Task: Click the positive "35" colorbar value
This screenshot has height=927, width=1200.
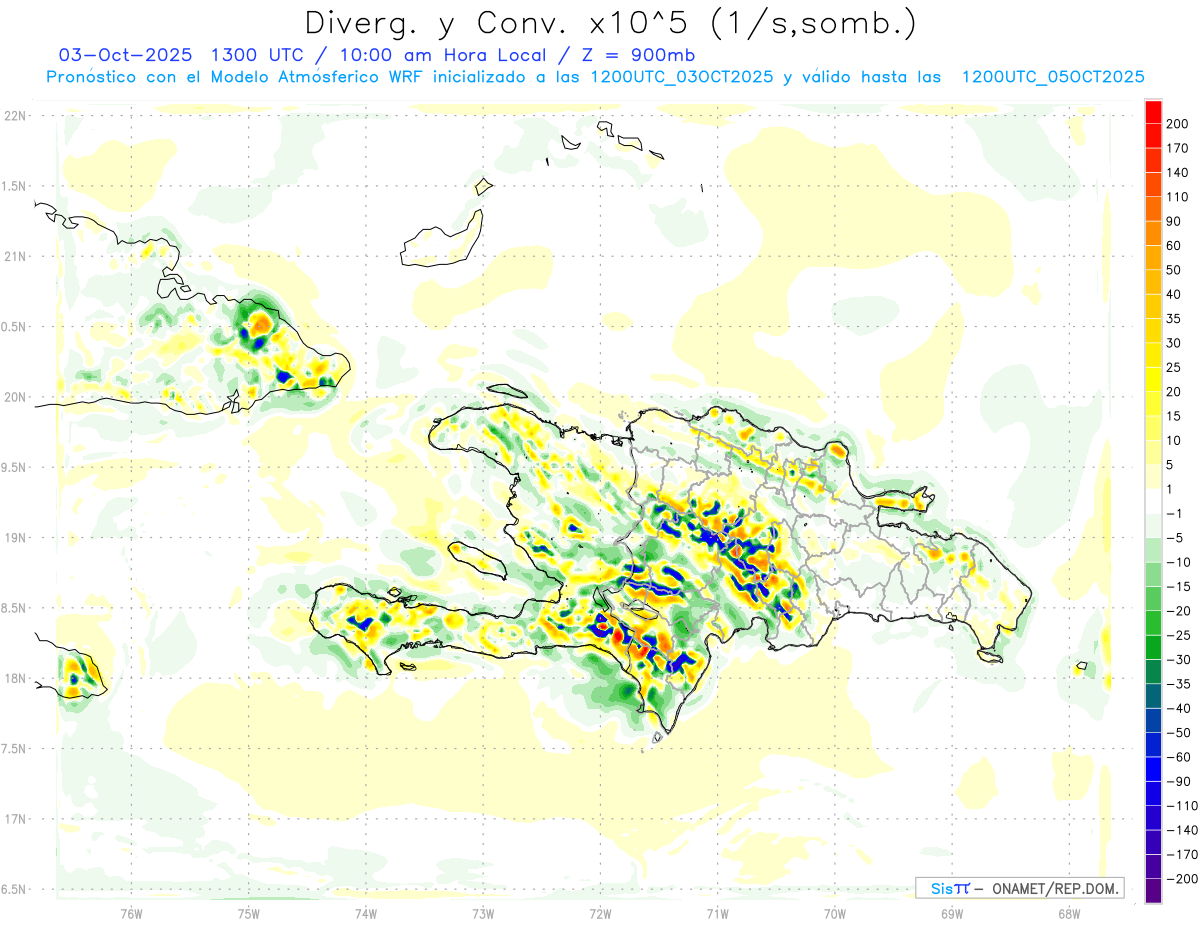Action: click(1174, 319)
